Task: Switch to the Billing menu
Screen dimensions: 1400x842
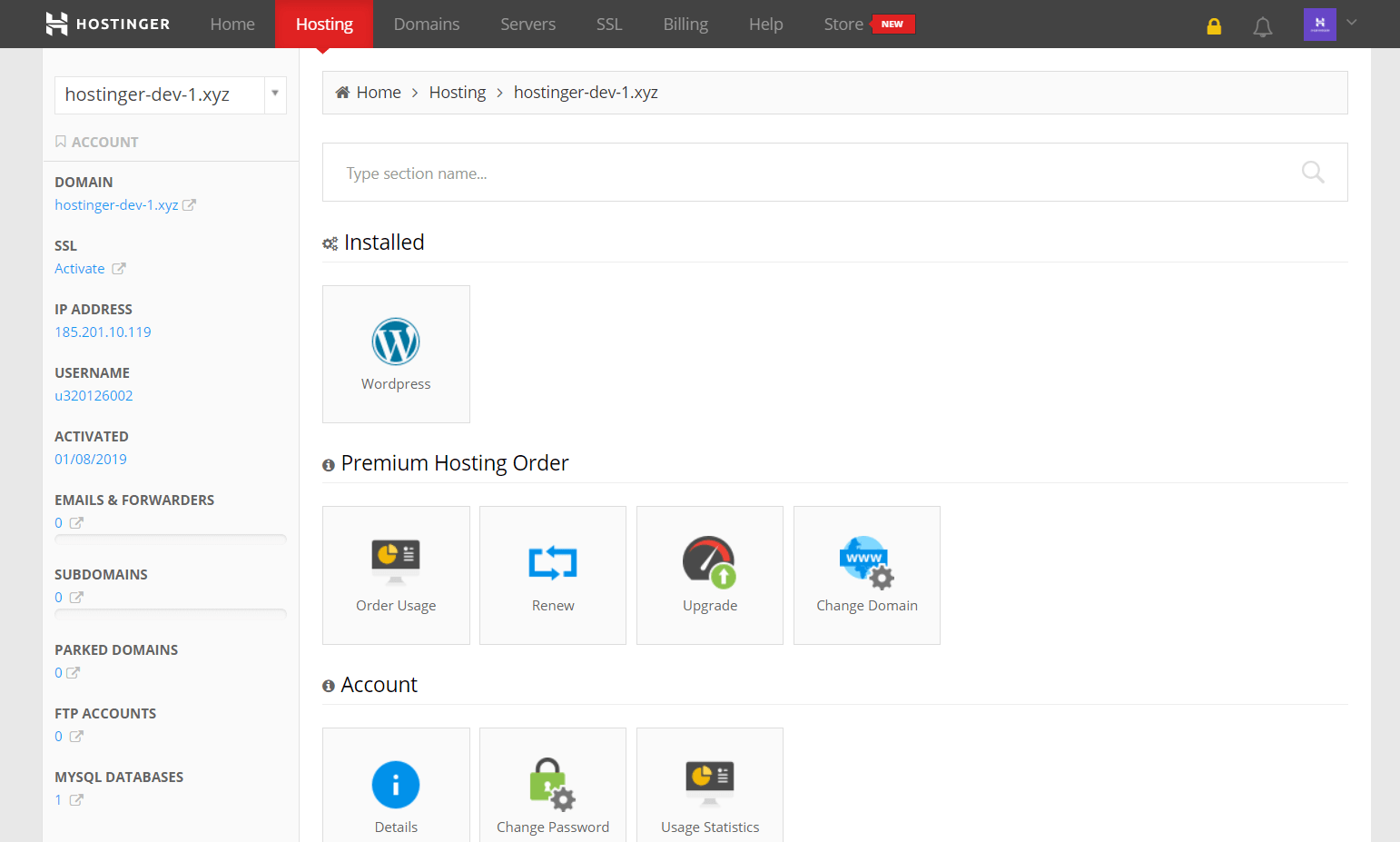Action: (685, 24)
